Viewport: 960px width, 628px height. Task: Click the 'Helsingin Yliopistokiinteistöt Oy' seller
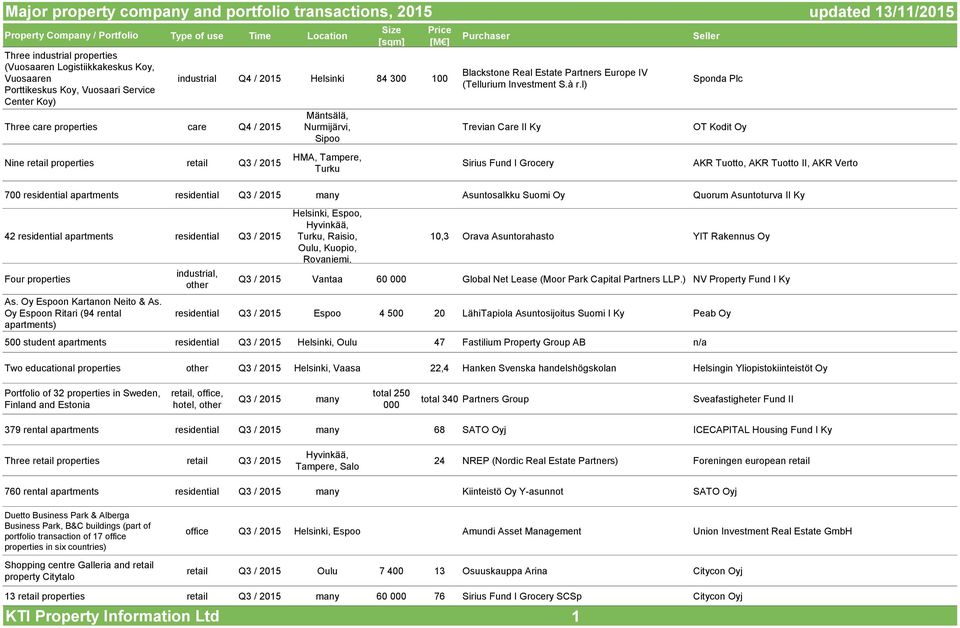tap(760, 368)
